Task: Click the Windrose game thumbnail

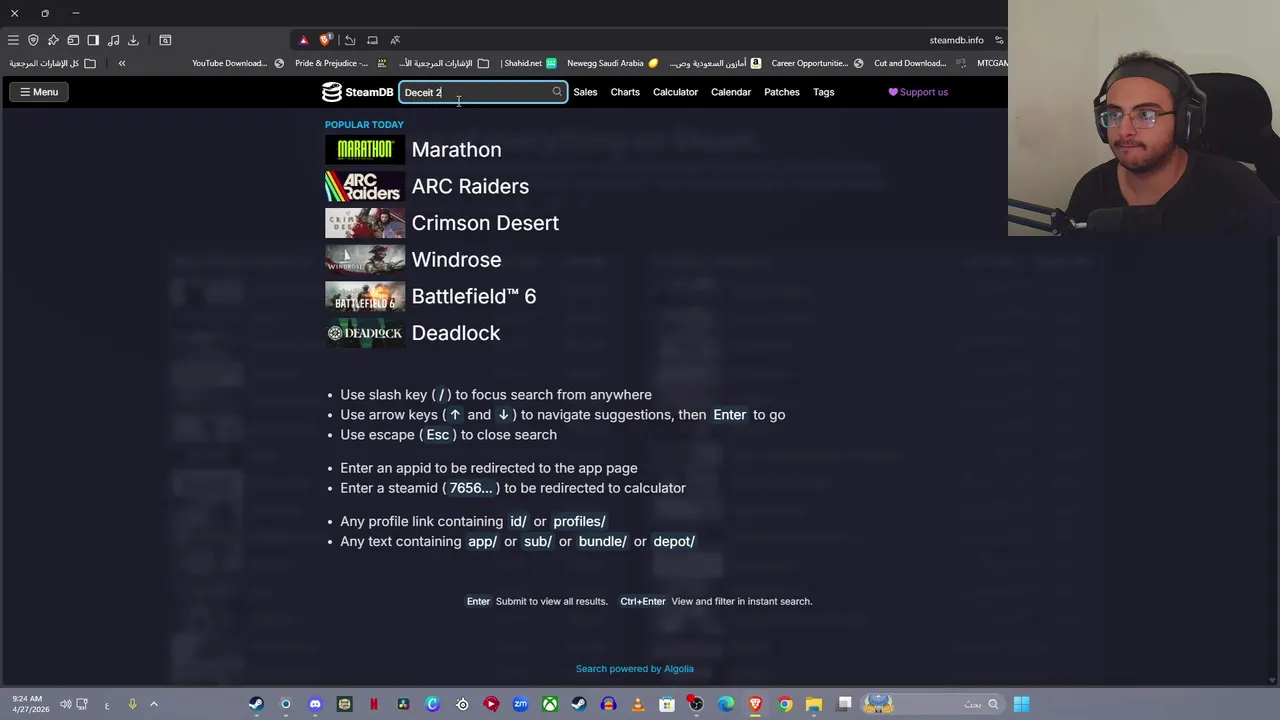Action: [365, 260]
